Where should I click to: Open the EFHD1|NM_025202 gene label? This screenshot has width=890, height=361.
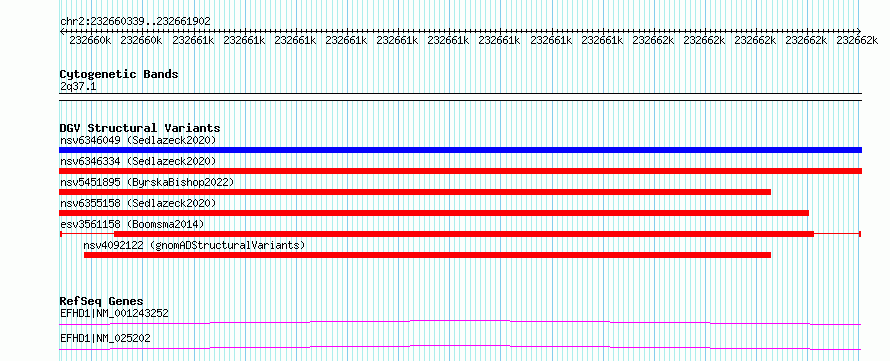pyautogui.click(x=105, y=338)
